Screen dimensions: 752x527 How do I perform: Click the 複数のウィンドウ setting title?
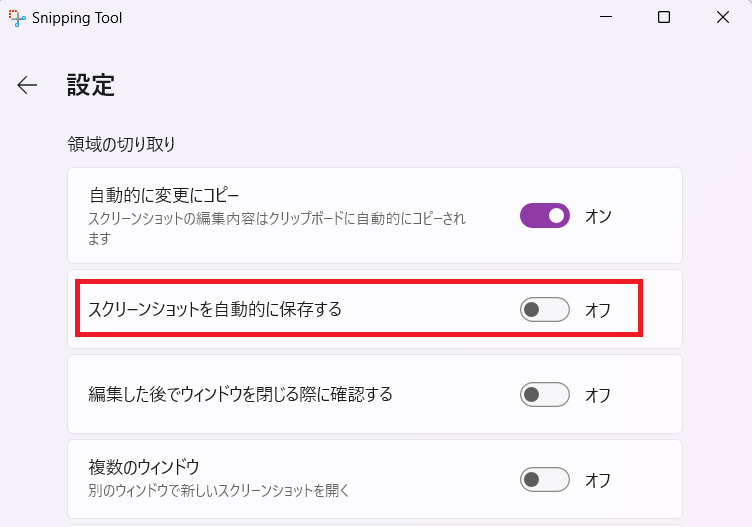pos(144,467)
